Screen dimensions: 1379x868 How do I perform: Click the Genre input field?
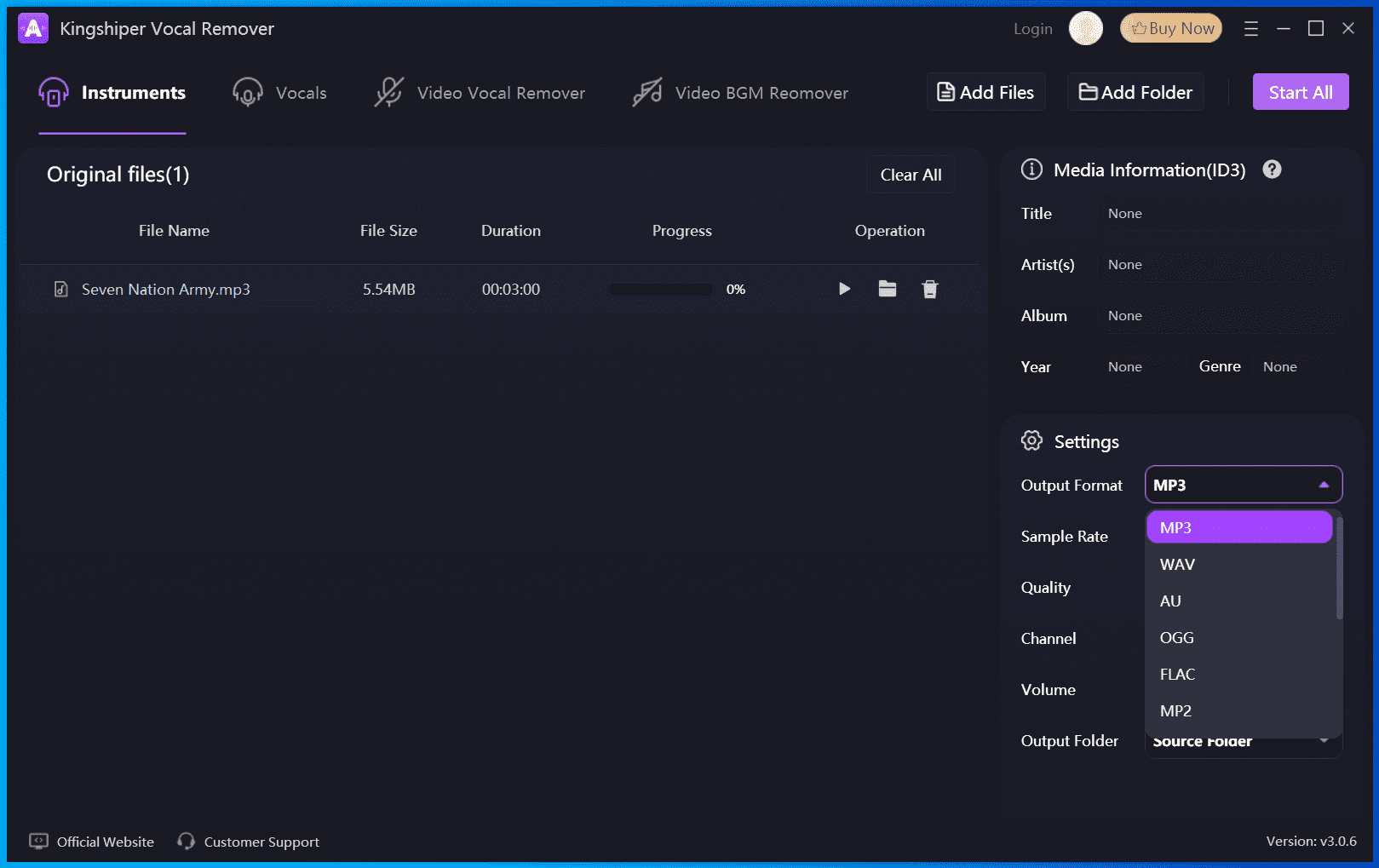[1298, 367]
